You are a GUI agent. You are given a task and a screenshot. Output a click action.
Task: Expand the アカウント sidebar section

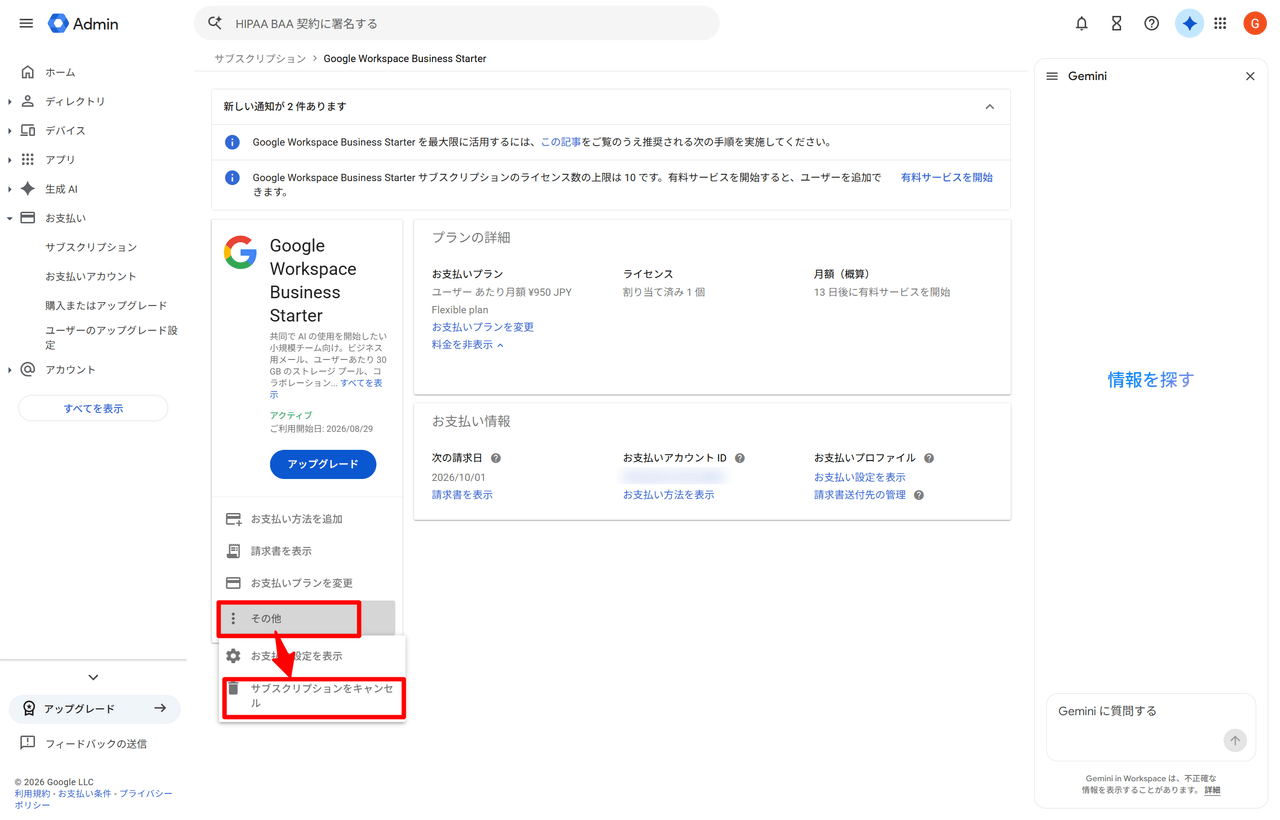click(x=10, y=370)
